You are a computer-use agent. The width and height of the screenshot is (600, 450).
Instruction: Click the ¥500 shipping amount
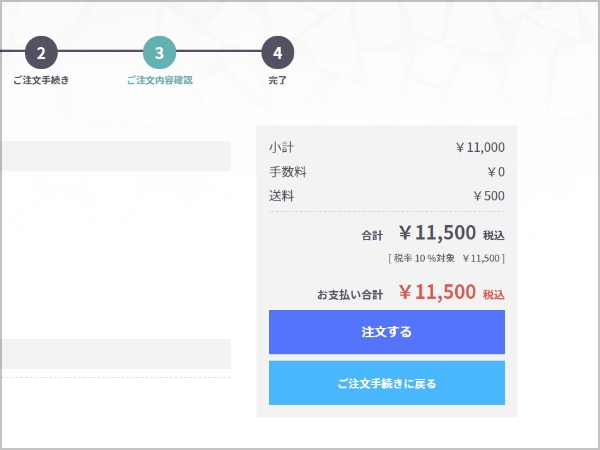coord(489,196)
